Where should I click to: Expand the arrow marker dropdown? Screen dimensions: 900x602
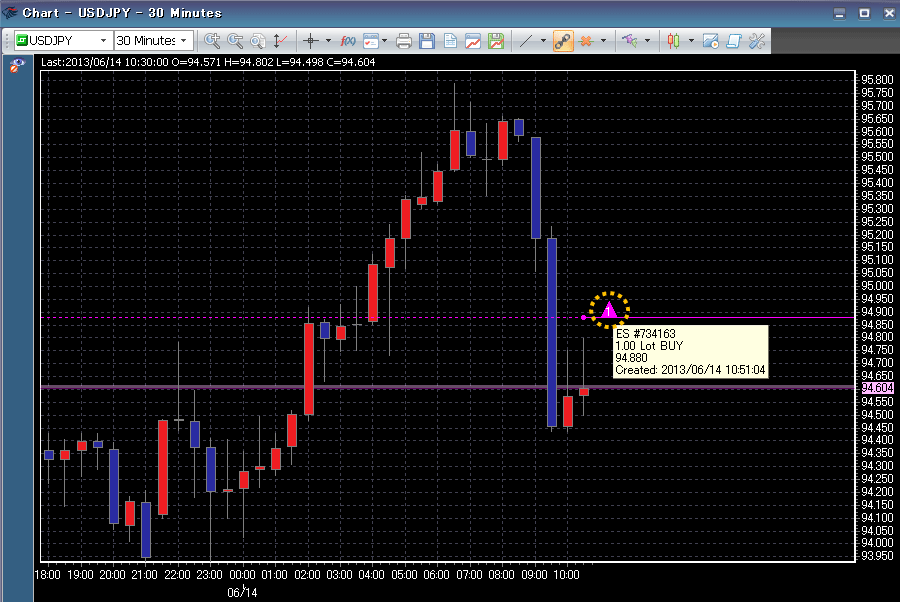(647, 41)
